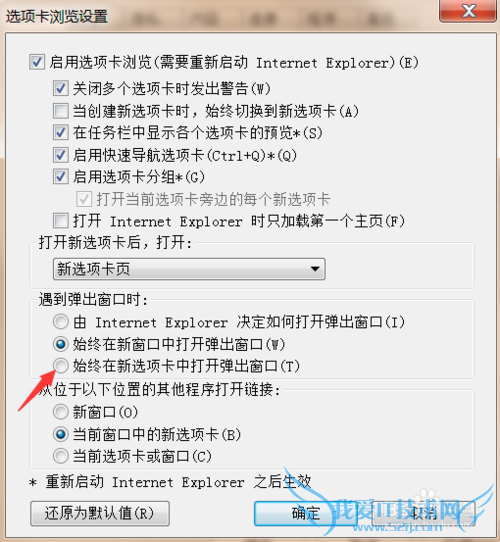
Task: Select 始终在新窗口中打开弹出窗口 radio button
Action: click(x=61, y=344)
